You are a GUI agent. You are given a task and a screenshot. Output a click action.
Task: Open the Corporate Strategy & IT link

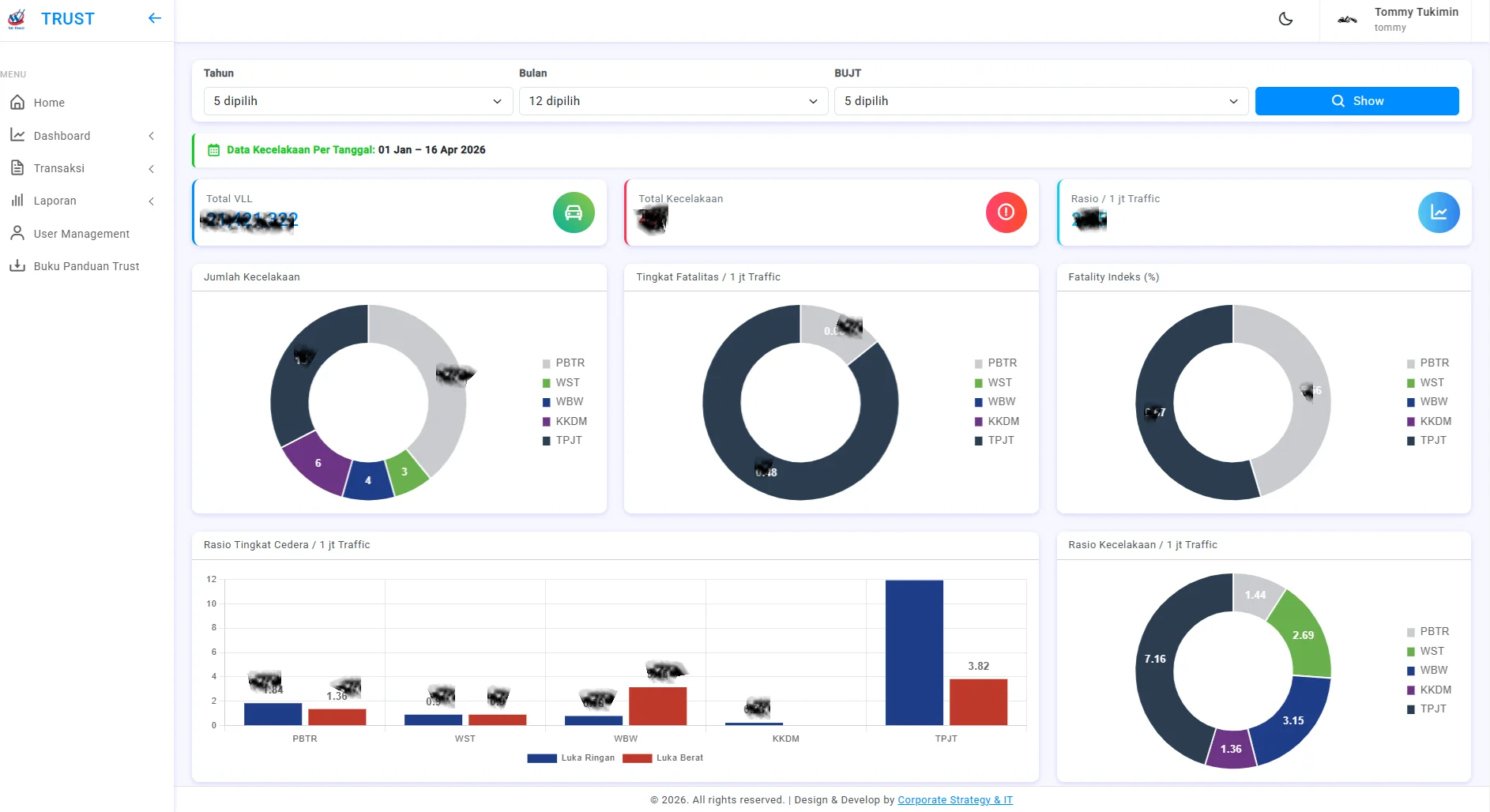coord(954,800)
